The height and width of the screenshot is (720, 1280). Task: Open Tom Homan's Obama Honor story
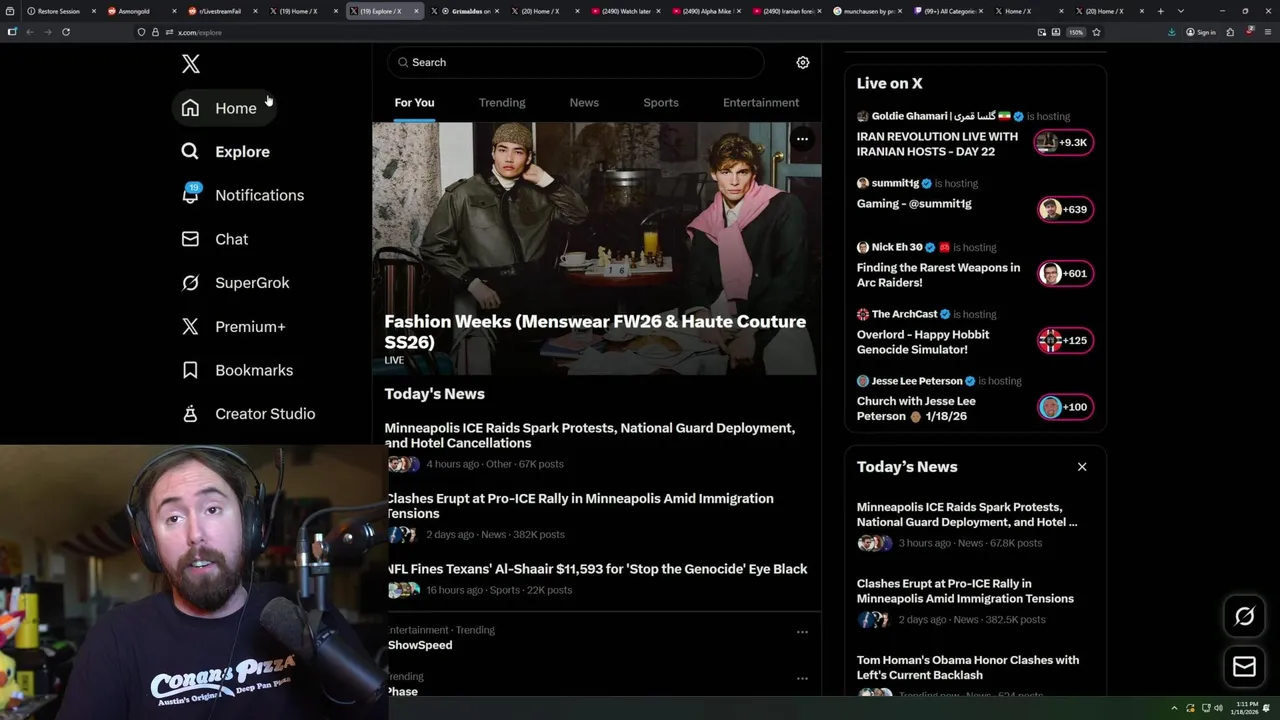(x=968, y=667)
